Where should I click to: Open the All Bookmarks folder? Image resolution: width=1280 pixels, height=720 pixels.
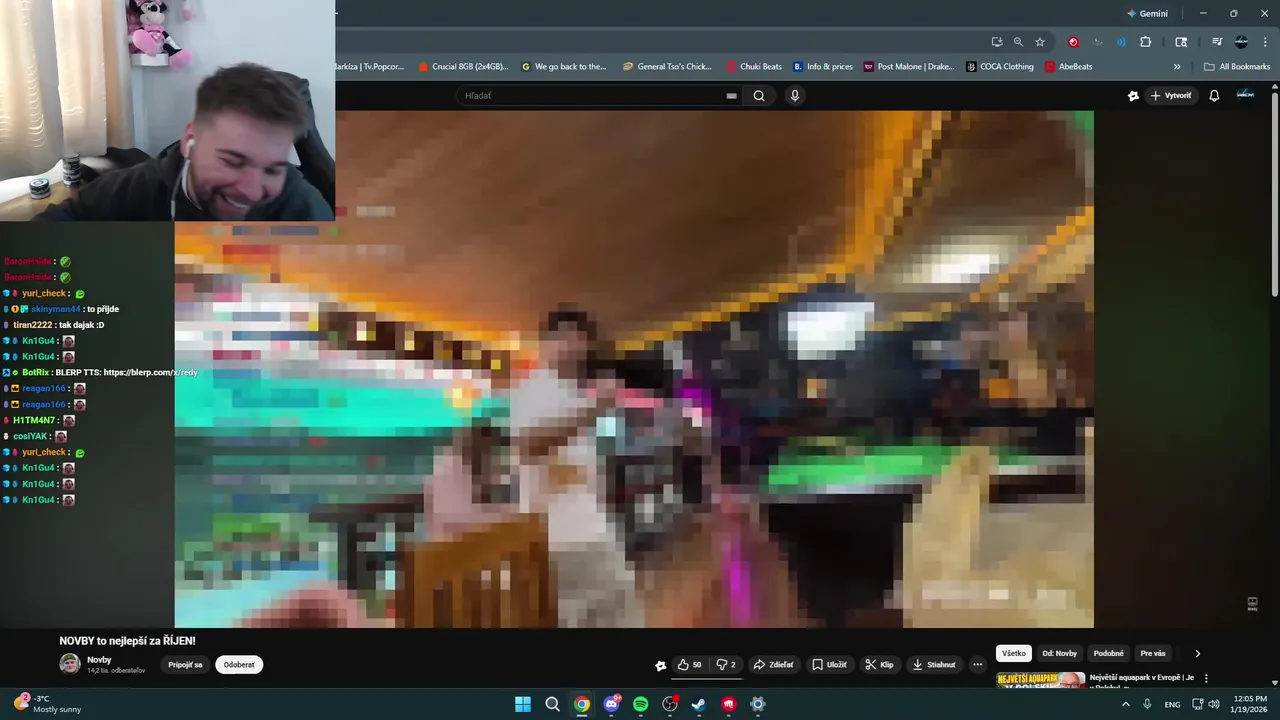click(x=1237, y=67)
